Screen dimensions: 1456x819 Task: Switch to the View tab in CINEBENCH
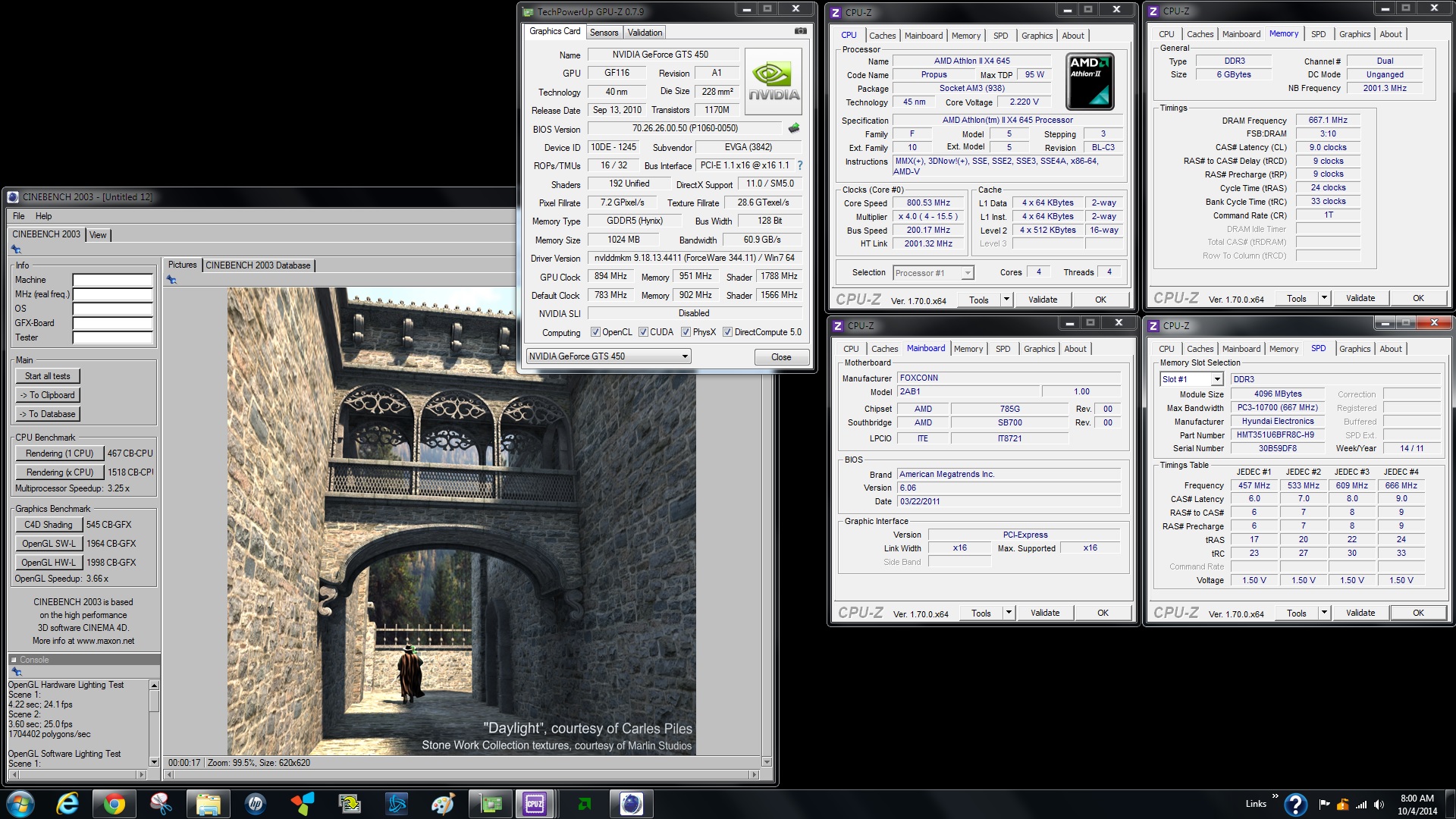pyautogui.click(x=98, y=235)
